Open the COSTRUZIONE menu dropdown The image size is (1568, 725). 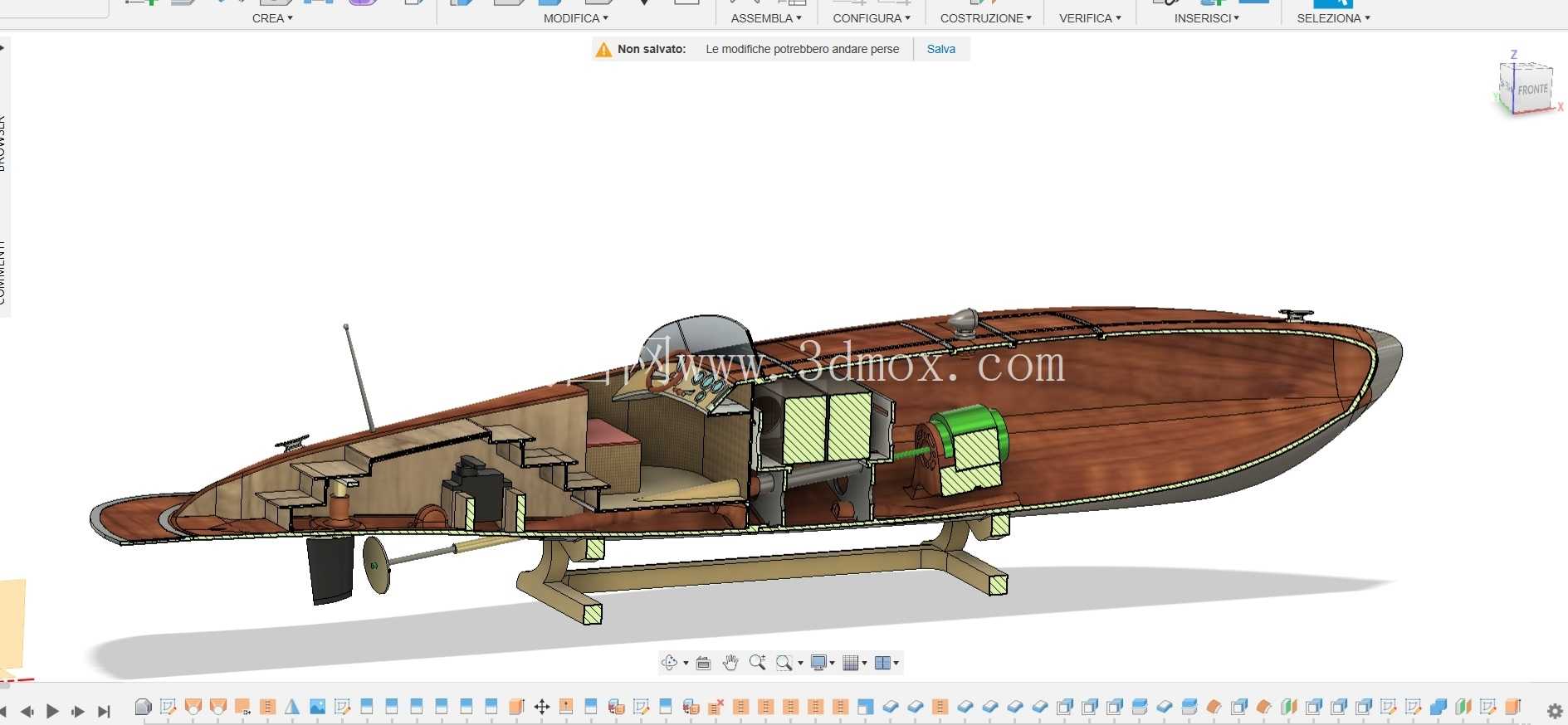click(985, 18)
